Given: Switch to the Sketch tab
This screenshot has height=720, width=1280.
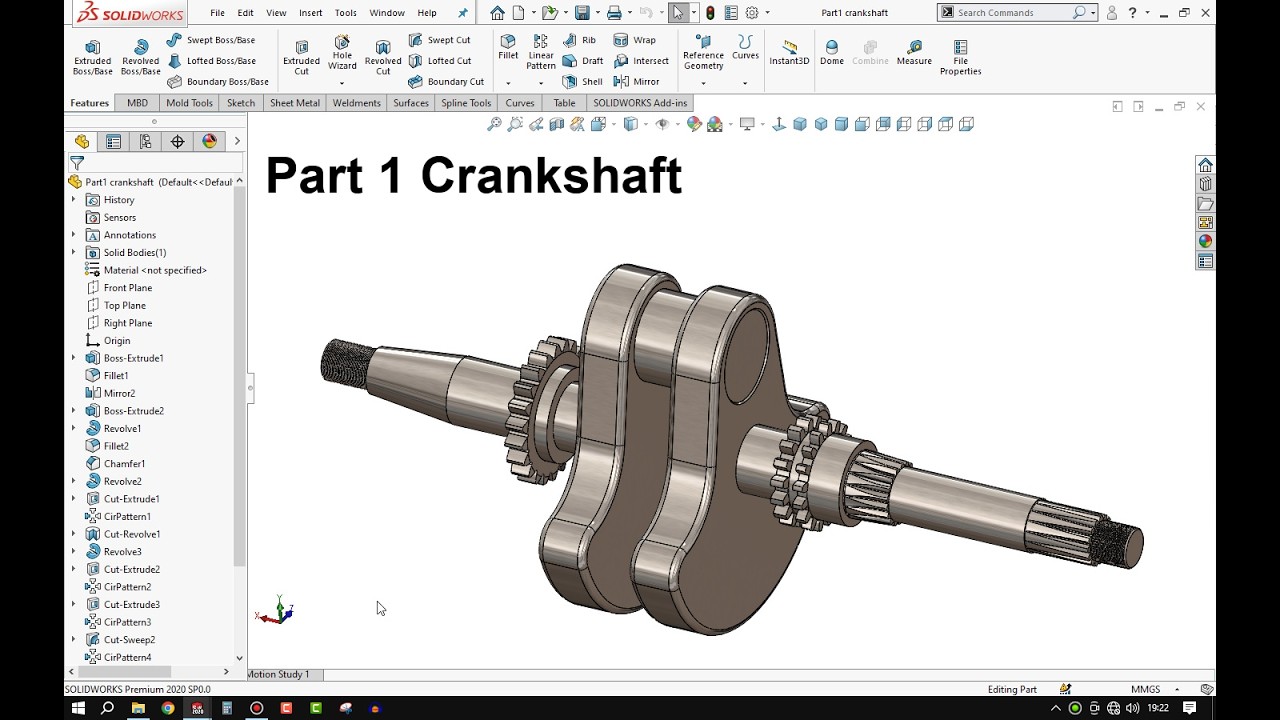Looking at the screenshot, I should [x=241, y=103].
